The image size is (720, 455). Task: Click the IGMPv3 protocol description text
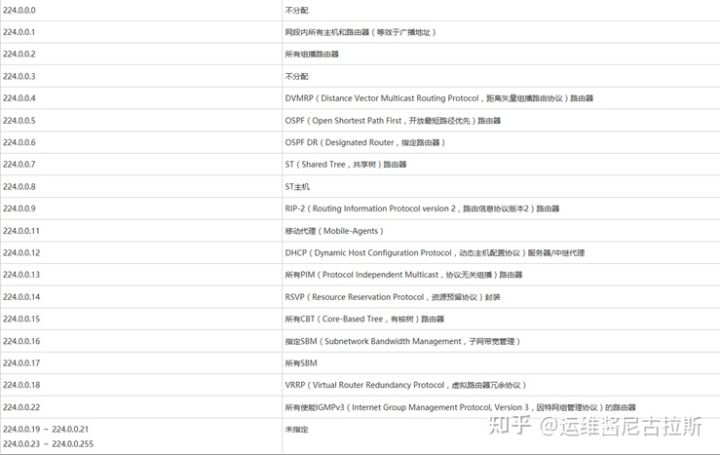[460, 407]
